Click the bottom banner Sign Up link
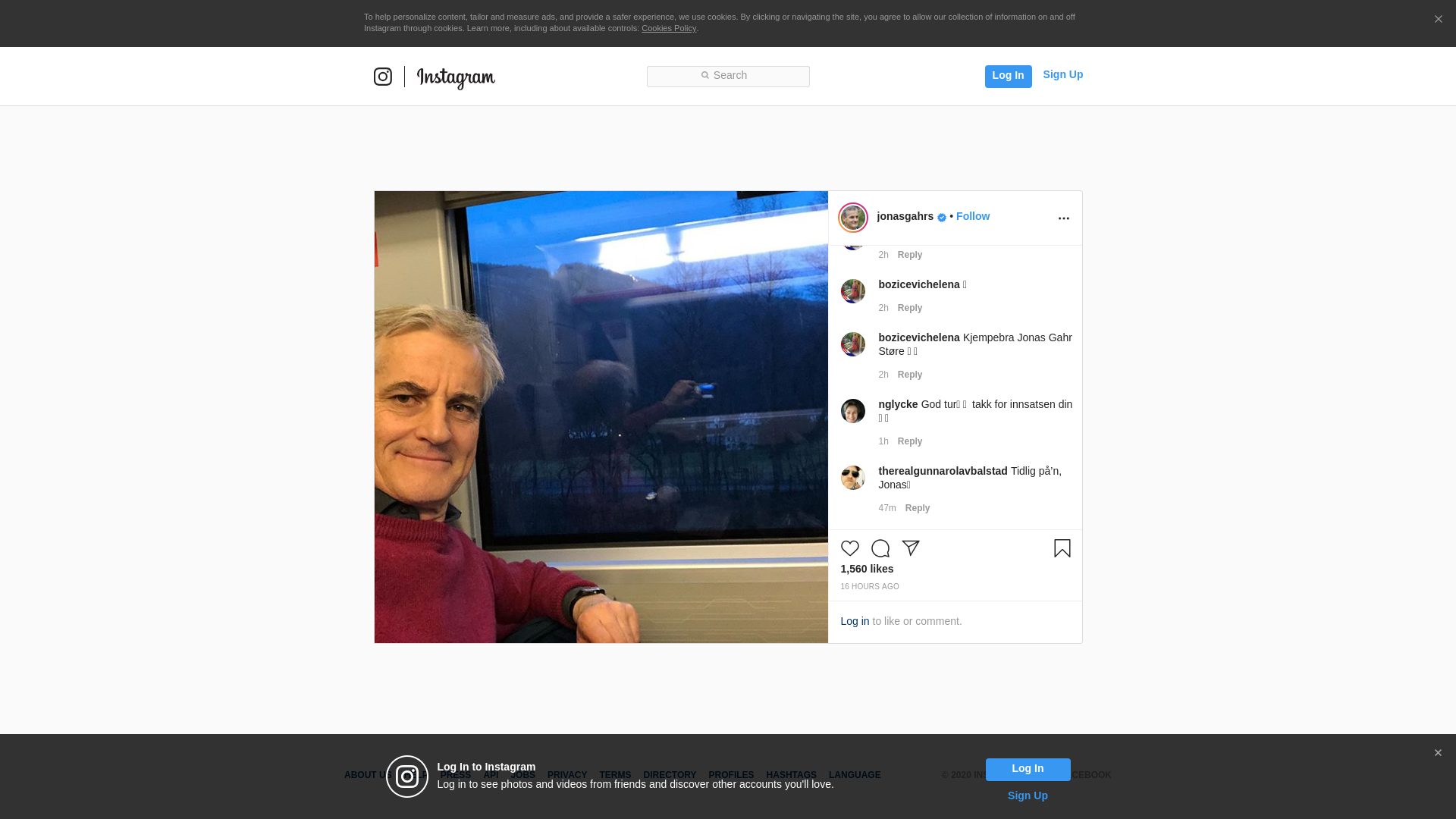 point(1027,795)
